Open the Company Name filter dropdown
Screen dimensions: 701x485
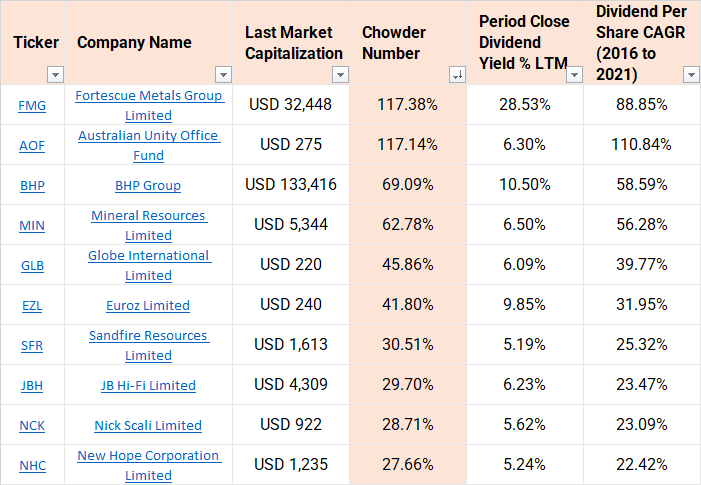point(223,75)
